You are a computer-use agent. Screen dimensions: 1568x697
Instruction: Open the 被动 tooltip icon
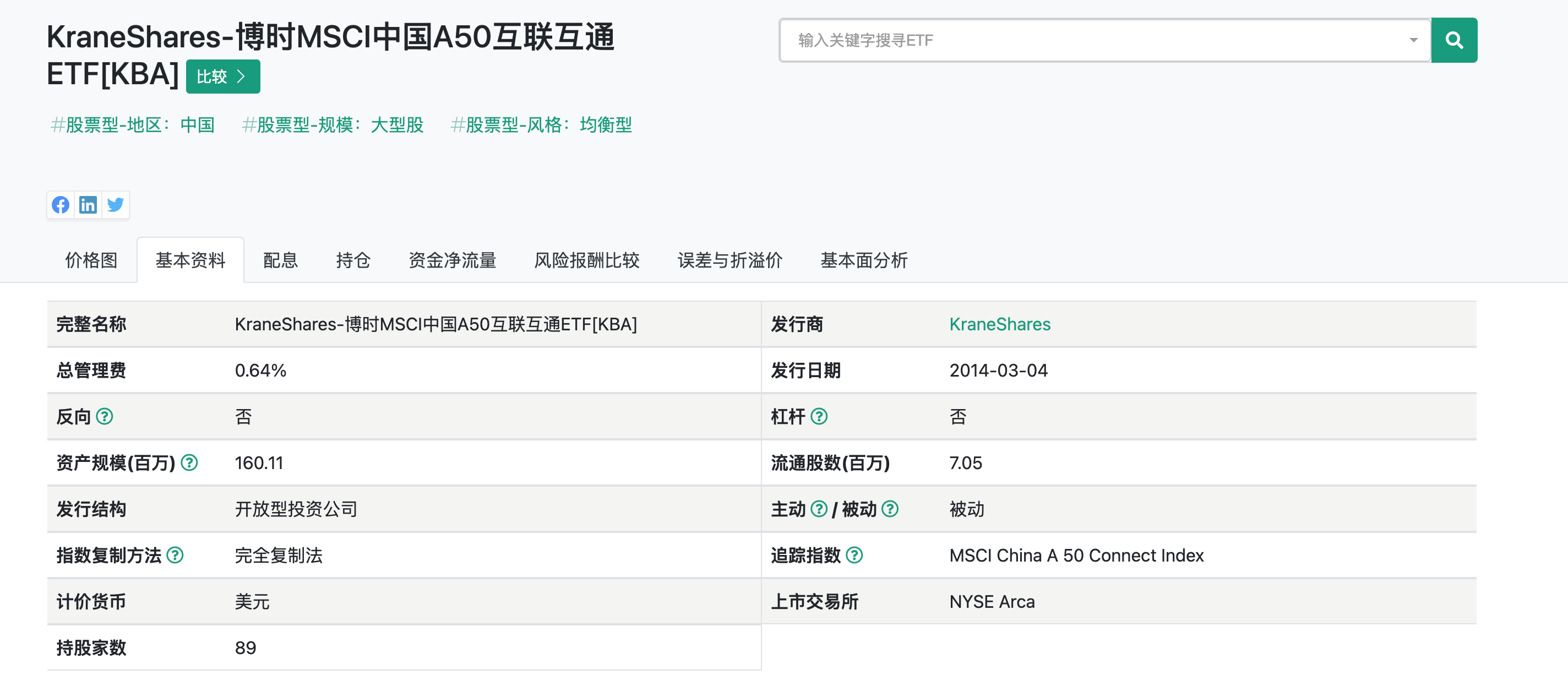tap(890, 509)
